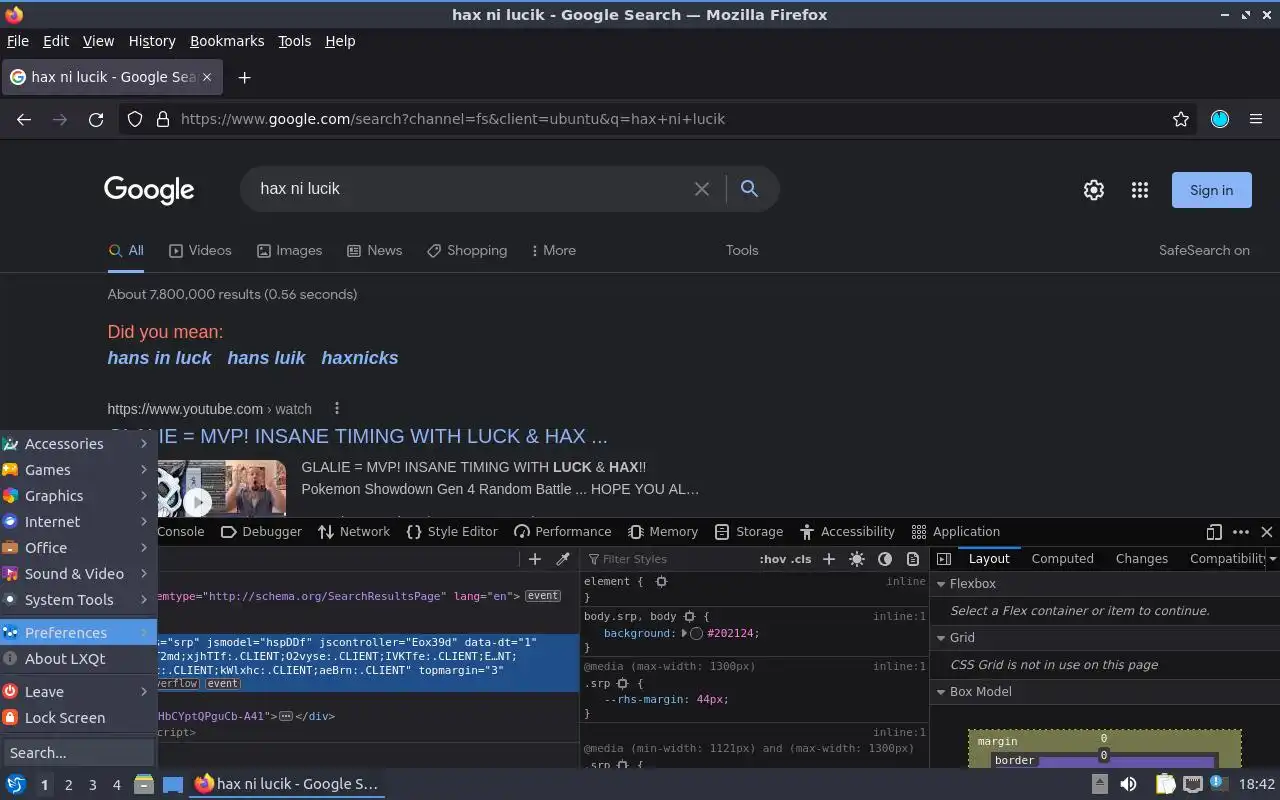Open the Google apps grid
This screenshot has height=800, width=1280.
coord(1140,190)
